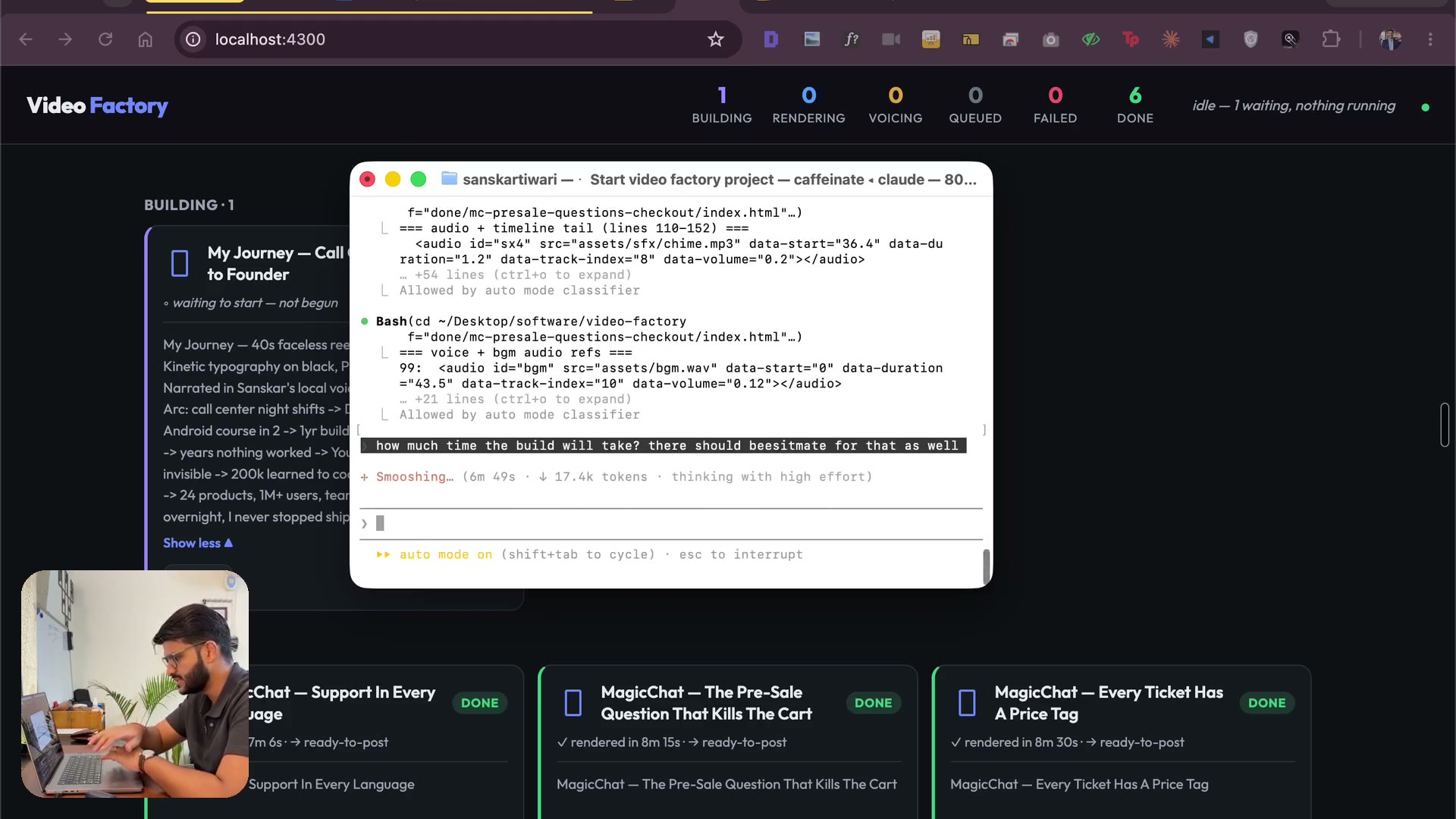Open the orange starburst Claude extension
Screen dimensions: 1456x819
coord(1171,39)
